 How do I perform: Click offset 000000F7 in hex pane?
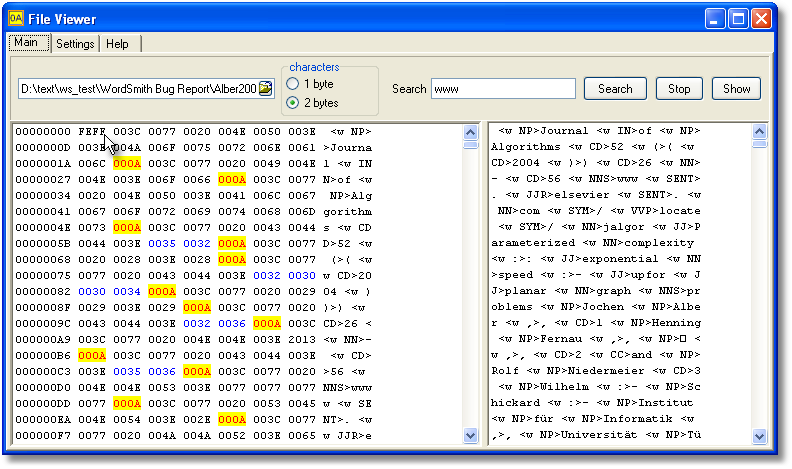[43, 436]
